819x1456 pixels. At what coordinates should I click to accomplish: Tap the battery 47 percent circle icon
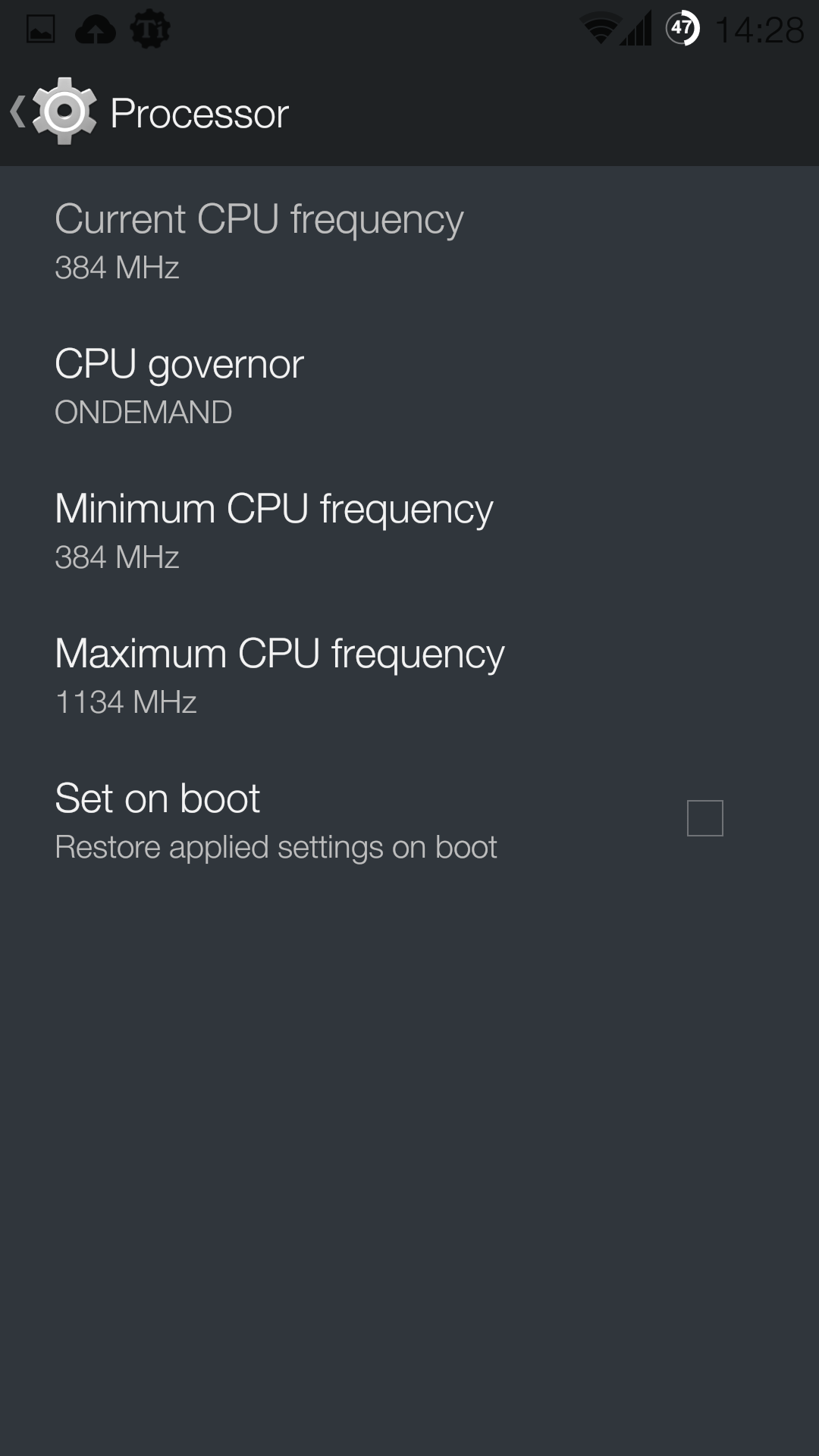[x=682, y=30]
